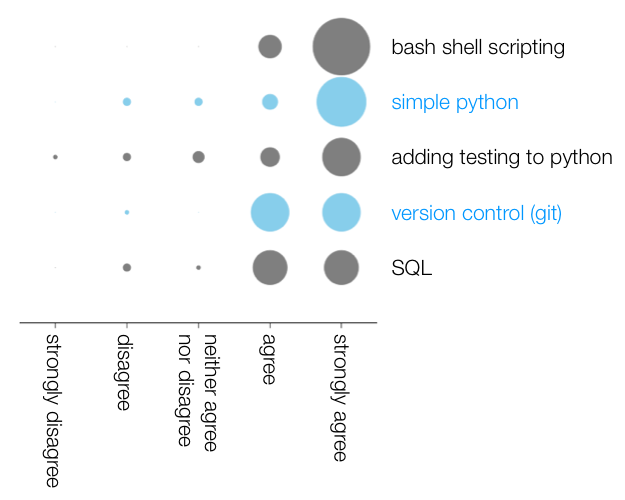Click the 'strongly agree' axis label
Image resolution: width=625 pixels, height=500 pixels.
click(x=340, y=398)
